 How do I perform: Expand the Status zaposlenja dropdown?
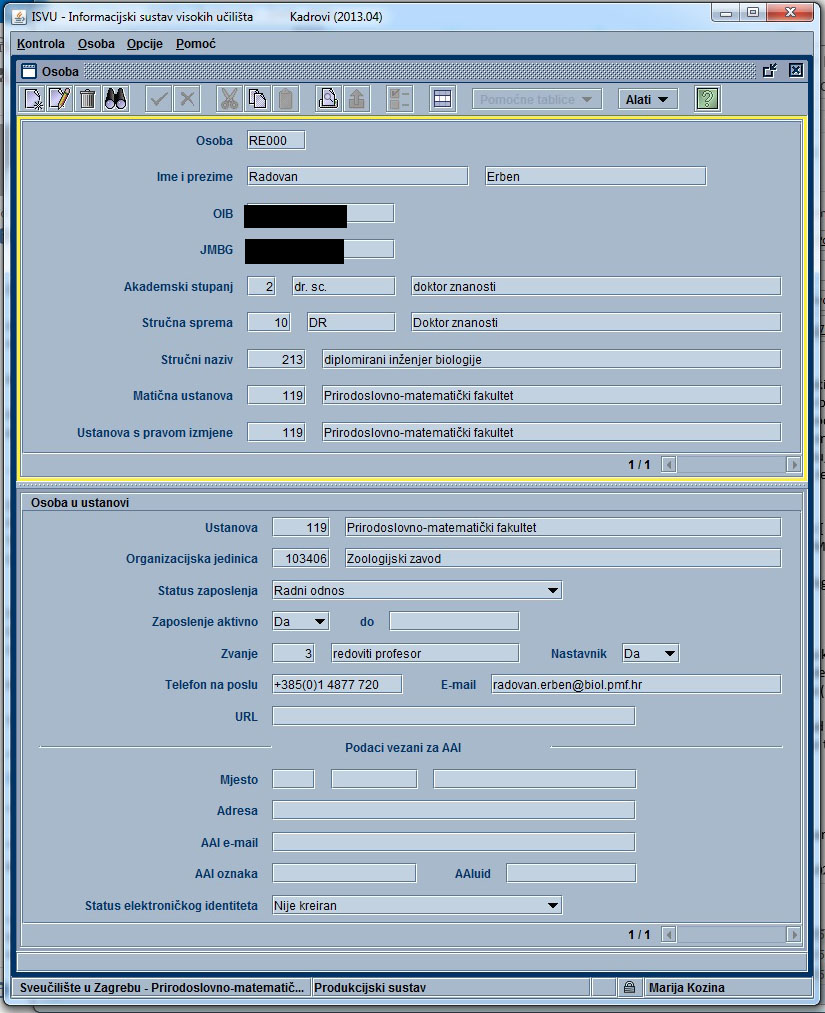tap(553, 590)
